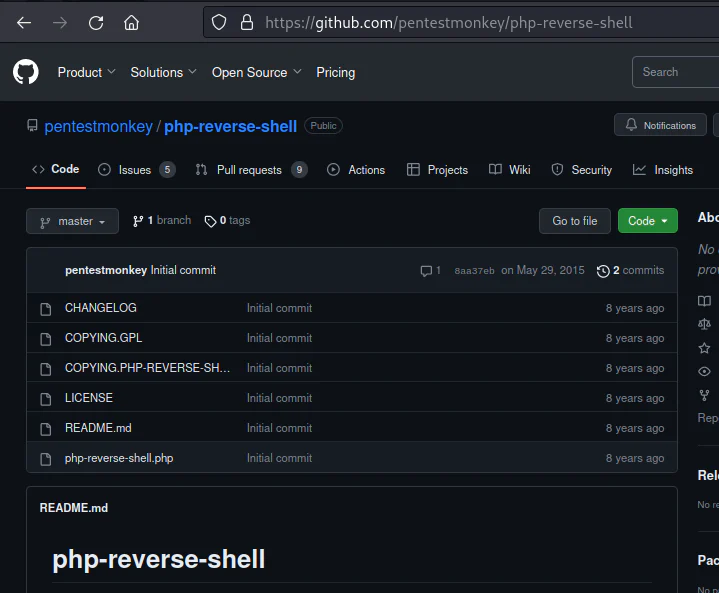Switch to the Security tab
The width and height of the screenshot is (719, 593).
pos(581,170)
